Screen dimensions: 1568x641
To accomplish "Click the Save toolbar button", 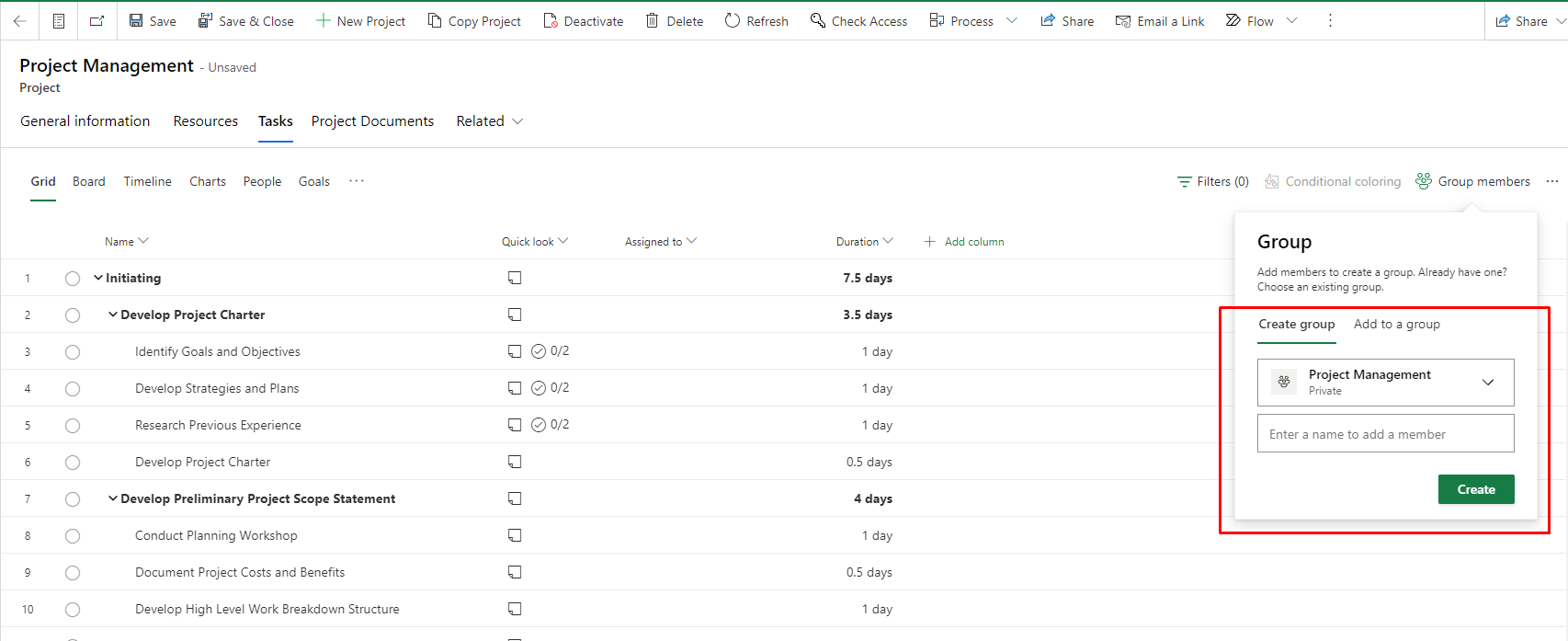I will (153, 20).
